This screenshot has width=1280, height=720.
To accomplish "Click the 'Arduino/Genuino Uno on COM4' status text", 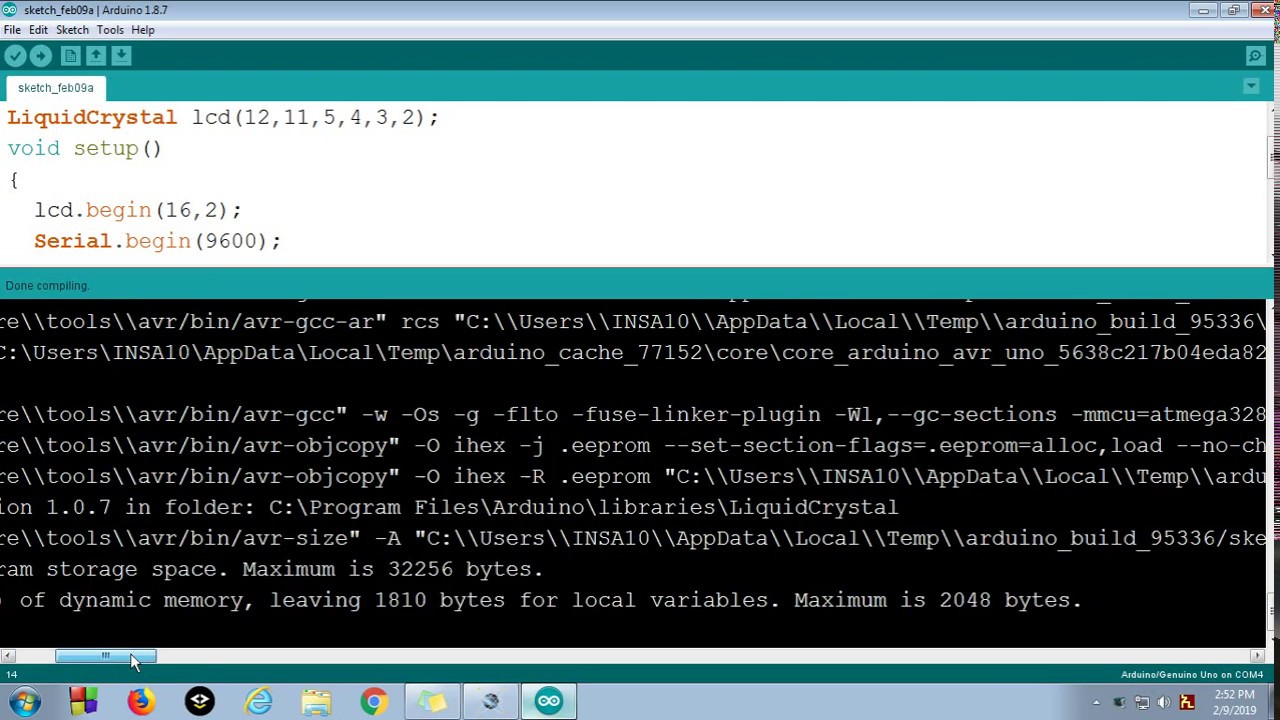I will (x=1192, y=675).
